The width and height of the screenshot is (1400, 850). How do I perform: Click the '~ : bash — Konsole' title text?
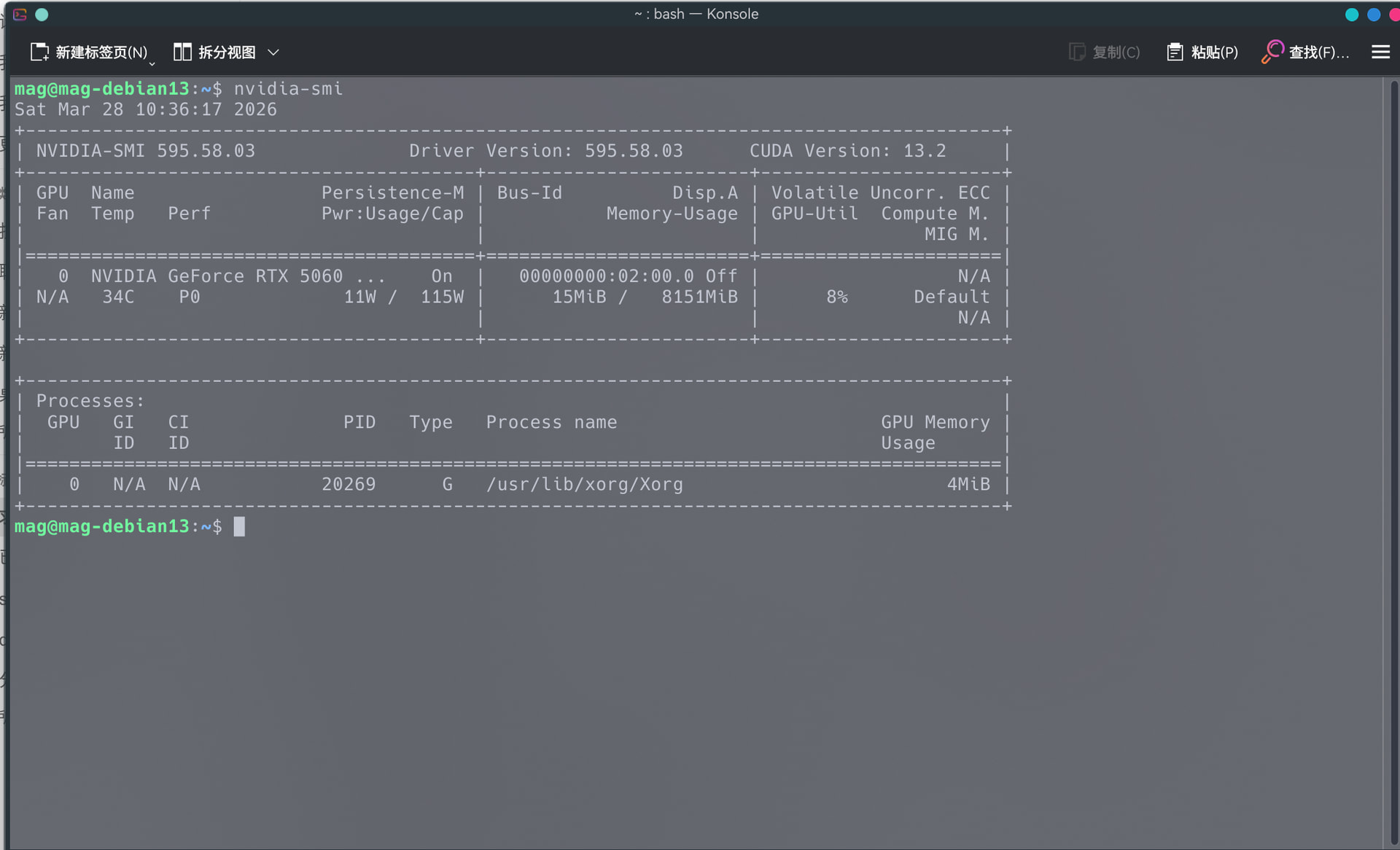pos(696,14)
